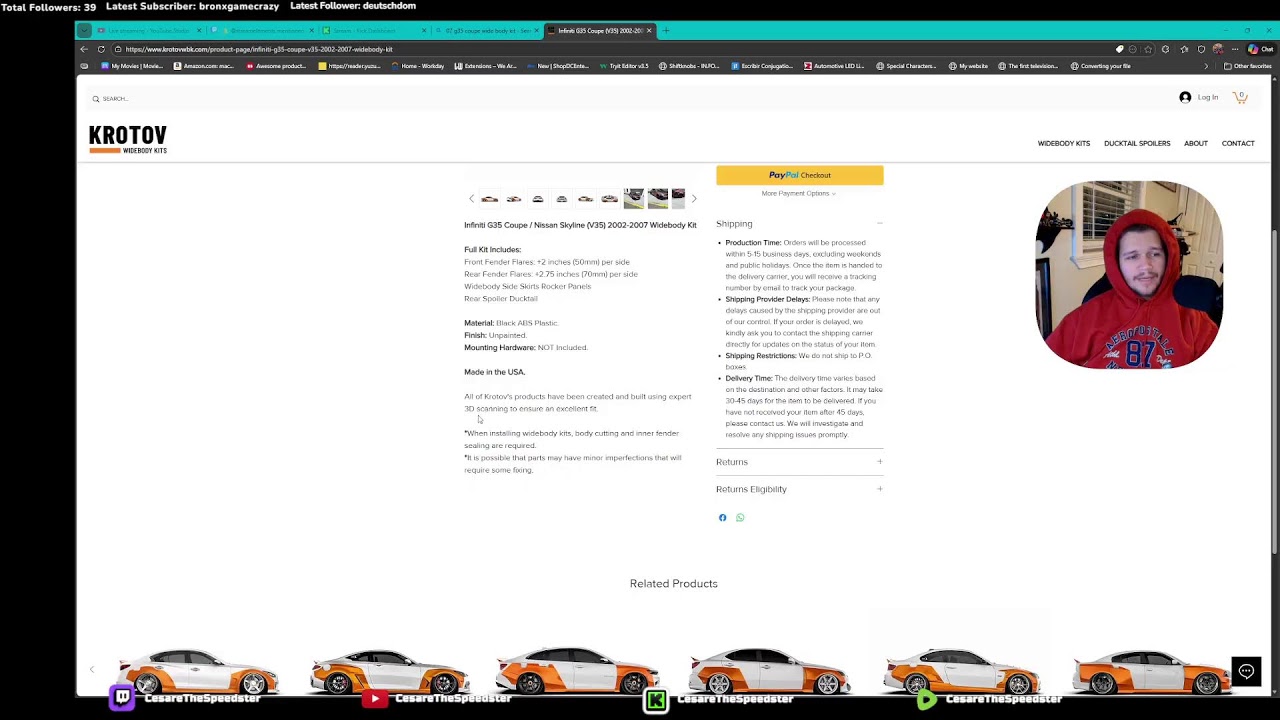Open Special Characters bookmark
This screenshot has width=1280, height=720.
(906, 66)
